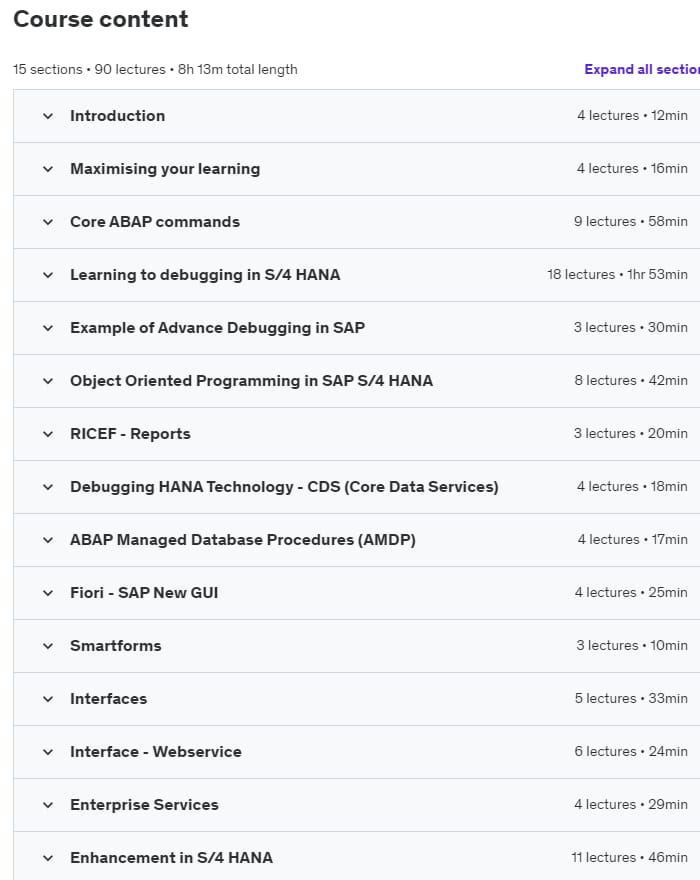
Task: Open the Smartforms section title
Action: 116,646
